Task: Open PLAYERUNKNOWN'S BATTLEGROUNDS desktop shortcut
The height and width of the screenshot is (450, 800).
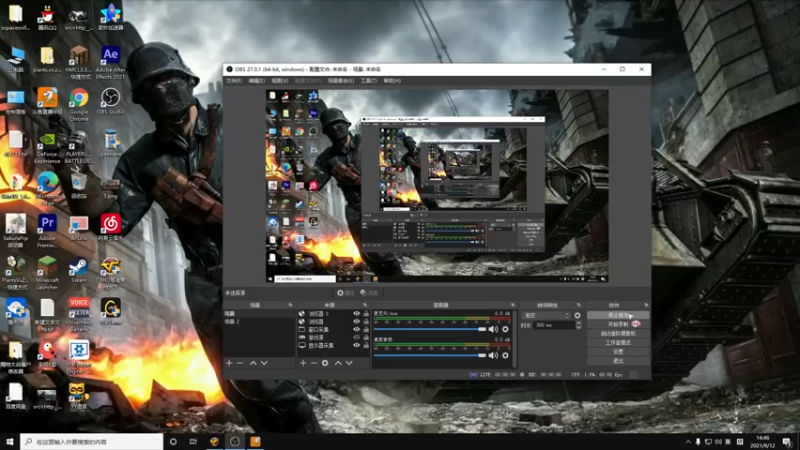Action: [x=79, y=147]
